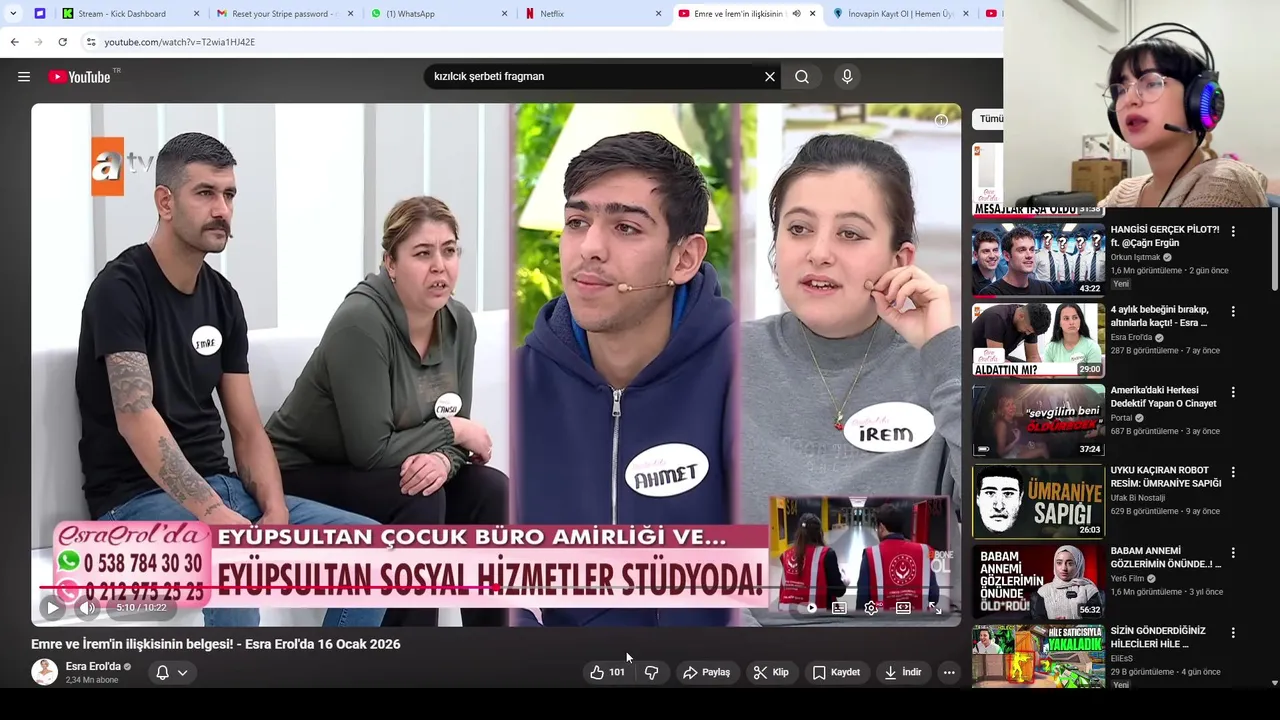1280x720 pixels.
Task: Open more options for 'UYKU KAÇIRAN ROBOT RESİM'
Action: tap(1233, 472)
